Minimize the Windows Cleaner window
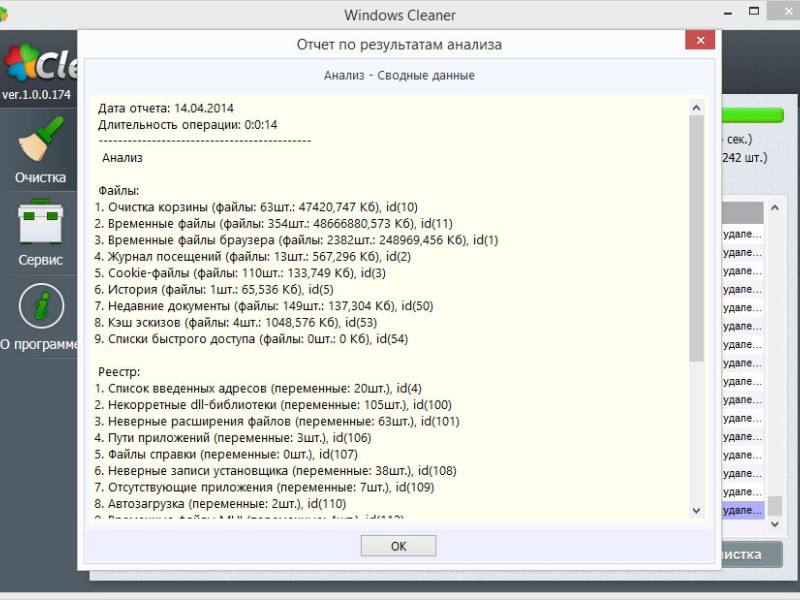 pos(728,12)
